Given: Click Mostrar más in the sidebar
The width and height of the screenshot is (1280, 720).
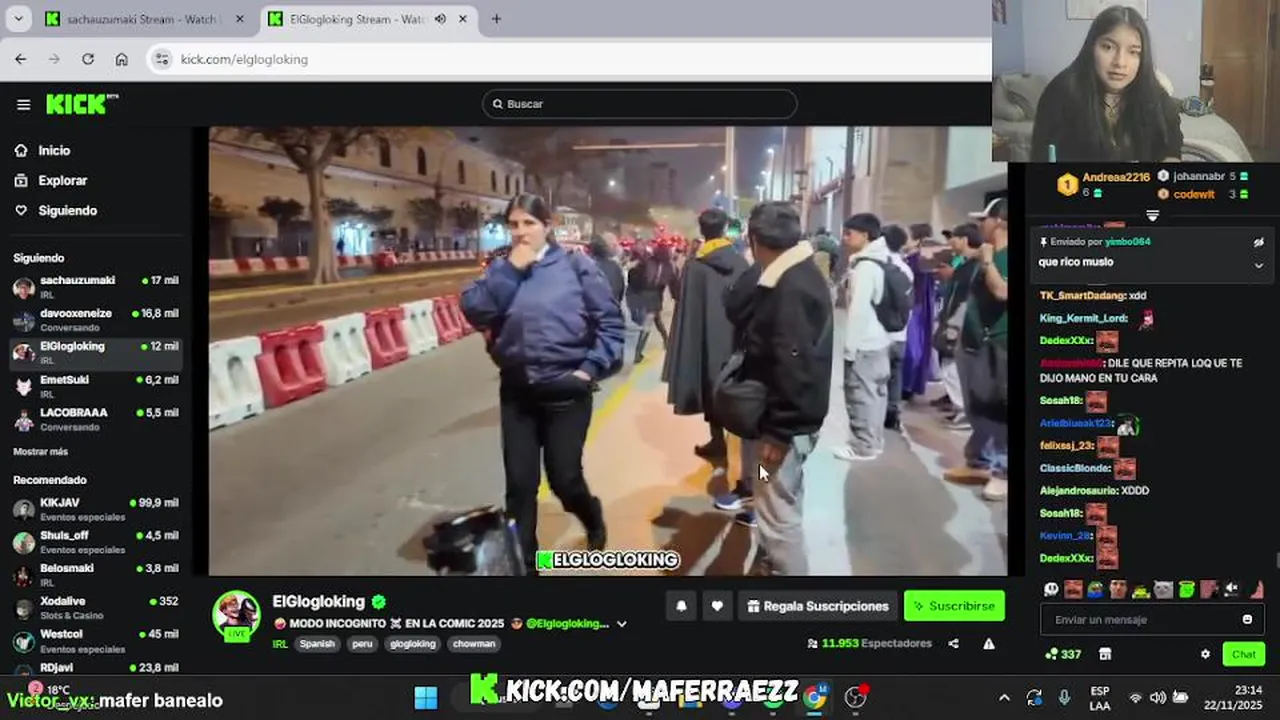Looking at the screenshot, I should point(40,452).
